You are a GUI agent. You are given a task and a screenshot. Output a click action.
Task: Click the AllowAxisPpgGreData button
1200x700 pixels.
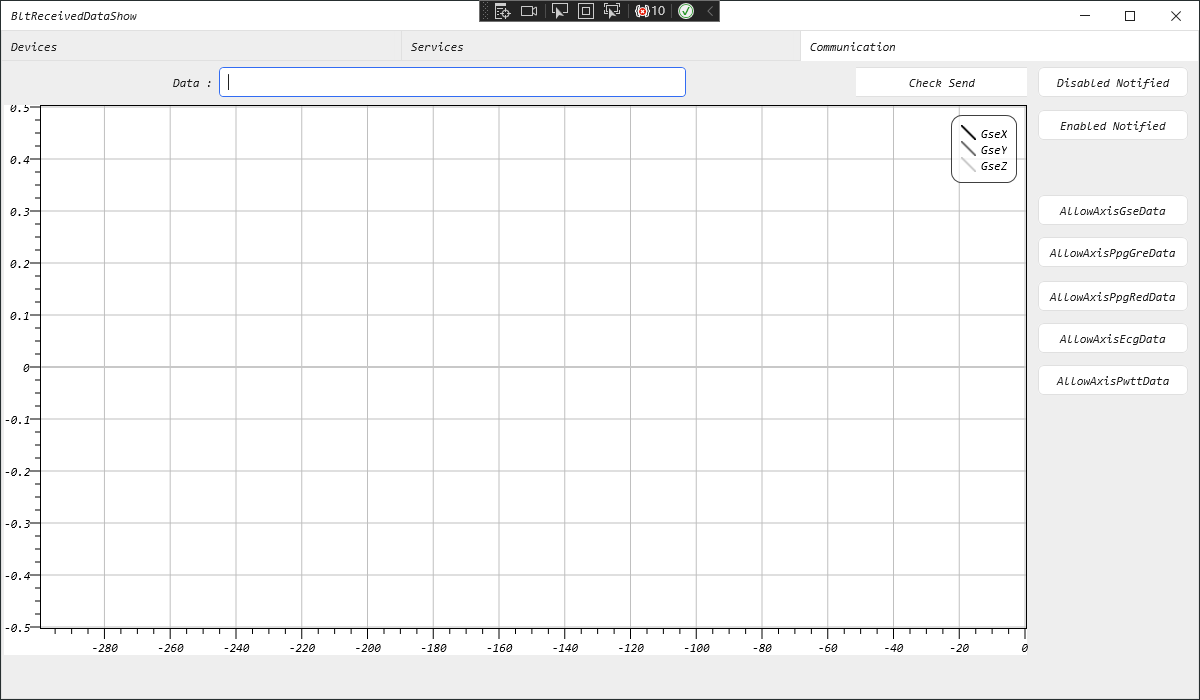coord(1113,253)
